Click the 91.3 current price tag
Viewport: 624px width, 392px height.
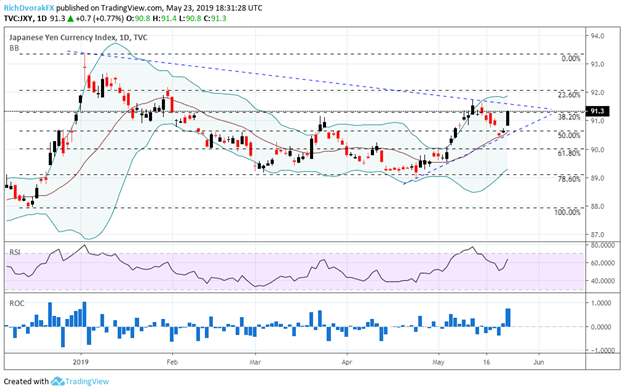point(597,111)
